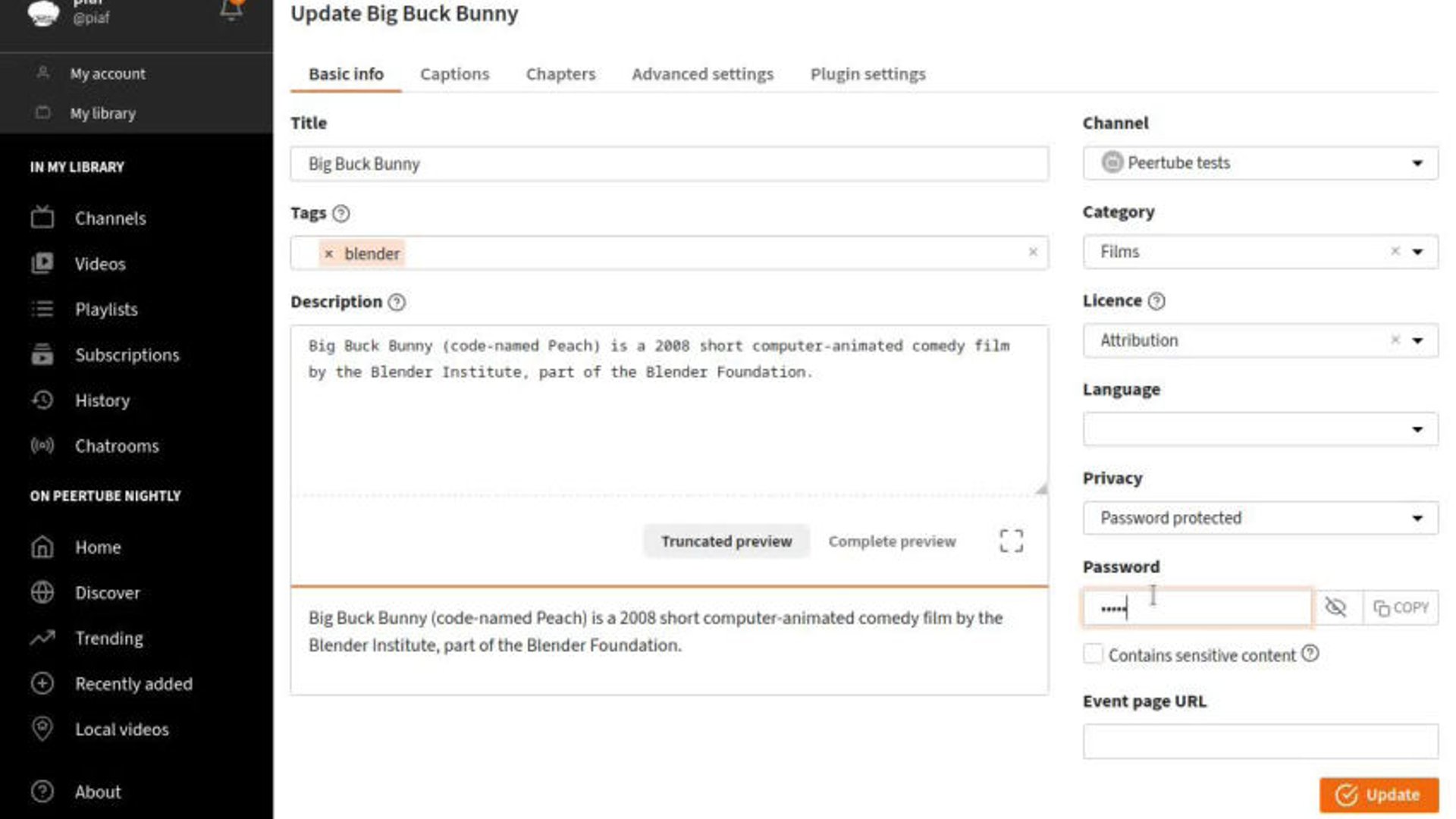Click the Home house icon
Screen dimensions: 1456x819
(x=42, y=547)
